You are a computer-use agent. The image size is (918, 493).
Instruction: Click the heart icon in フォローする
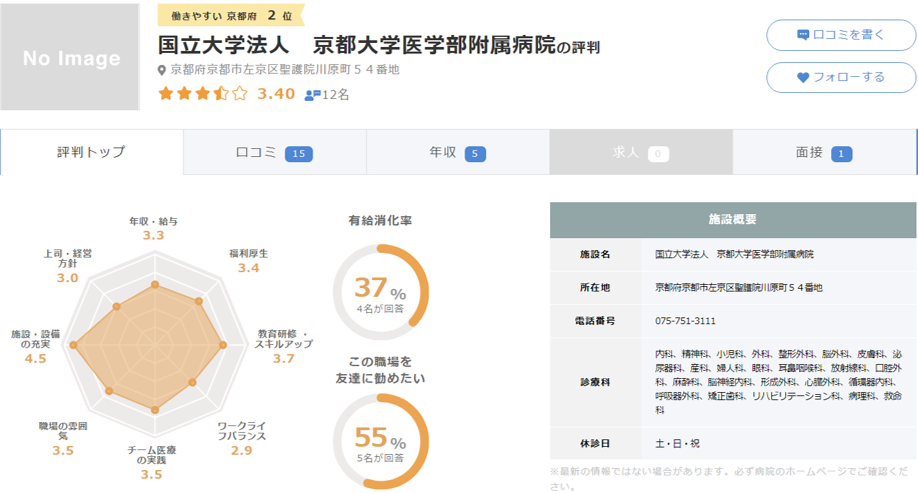click(x=802, y=77)
